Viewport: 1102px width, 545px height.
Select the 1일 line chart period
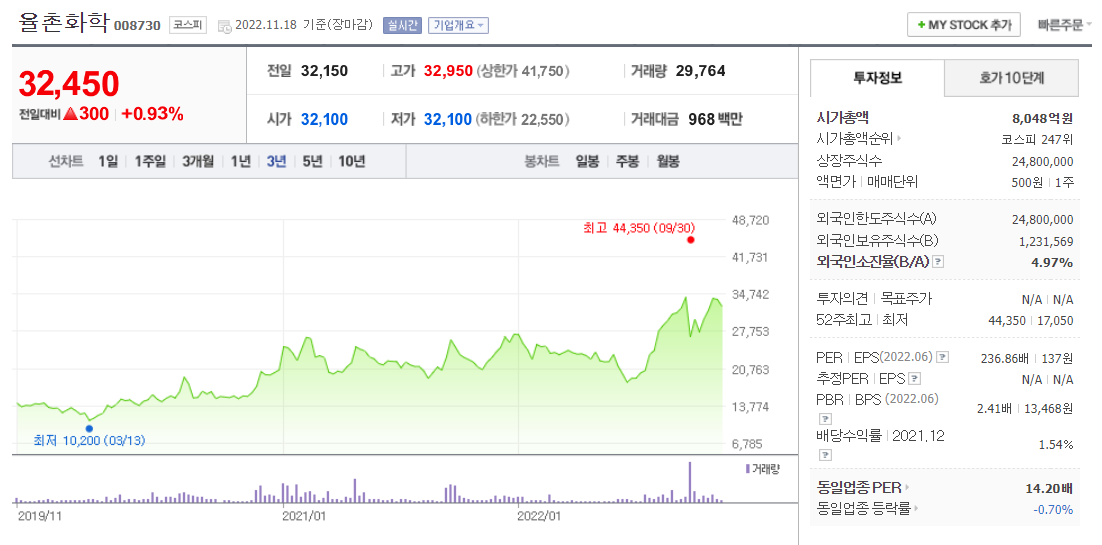[108, 162]
